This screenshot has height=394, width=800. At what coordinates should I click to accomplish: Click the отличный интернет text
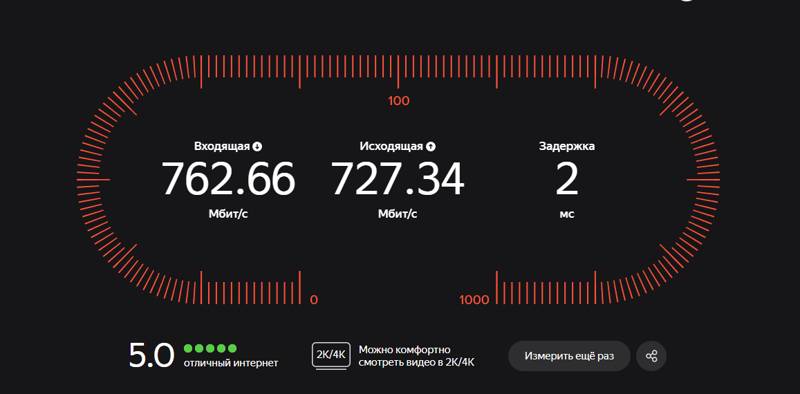(x=231, y=363)
